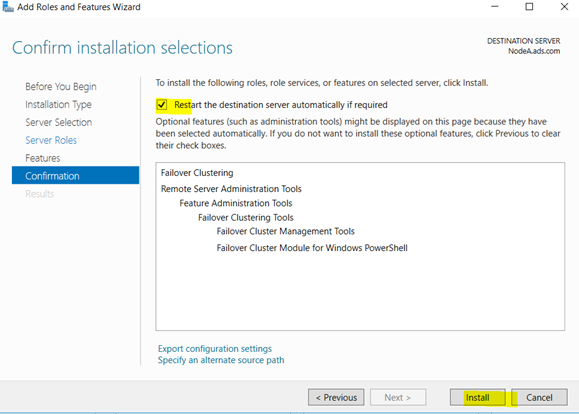Open Specify an alternate source path link
579x414 pixels.
click(x=221, y=360)
